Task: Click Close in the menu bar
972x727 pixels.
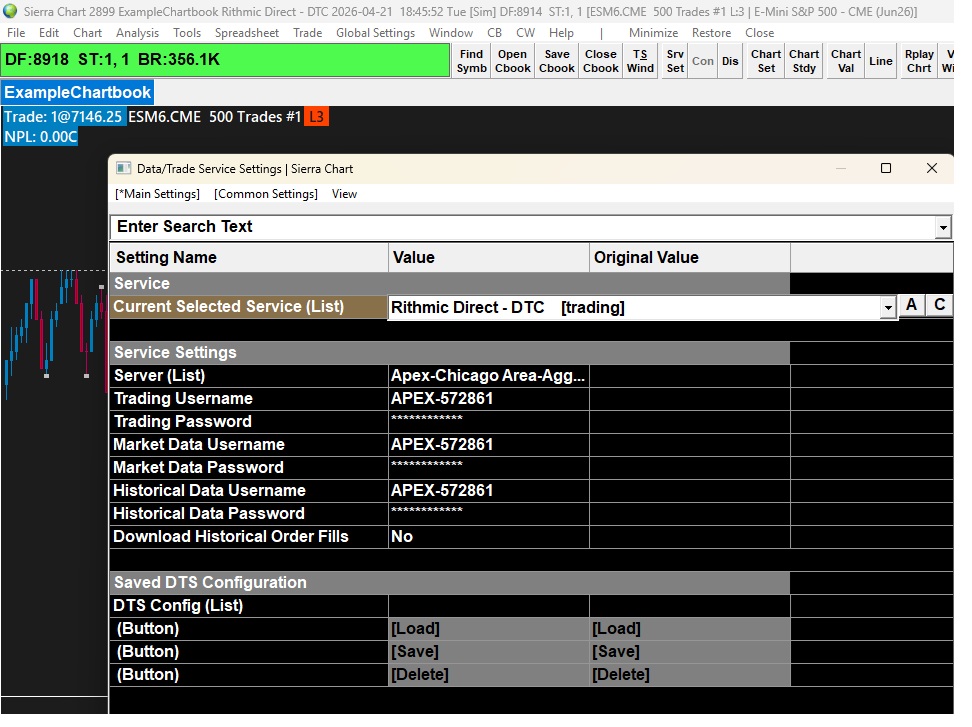Action: click(x=759, y=33)
